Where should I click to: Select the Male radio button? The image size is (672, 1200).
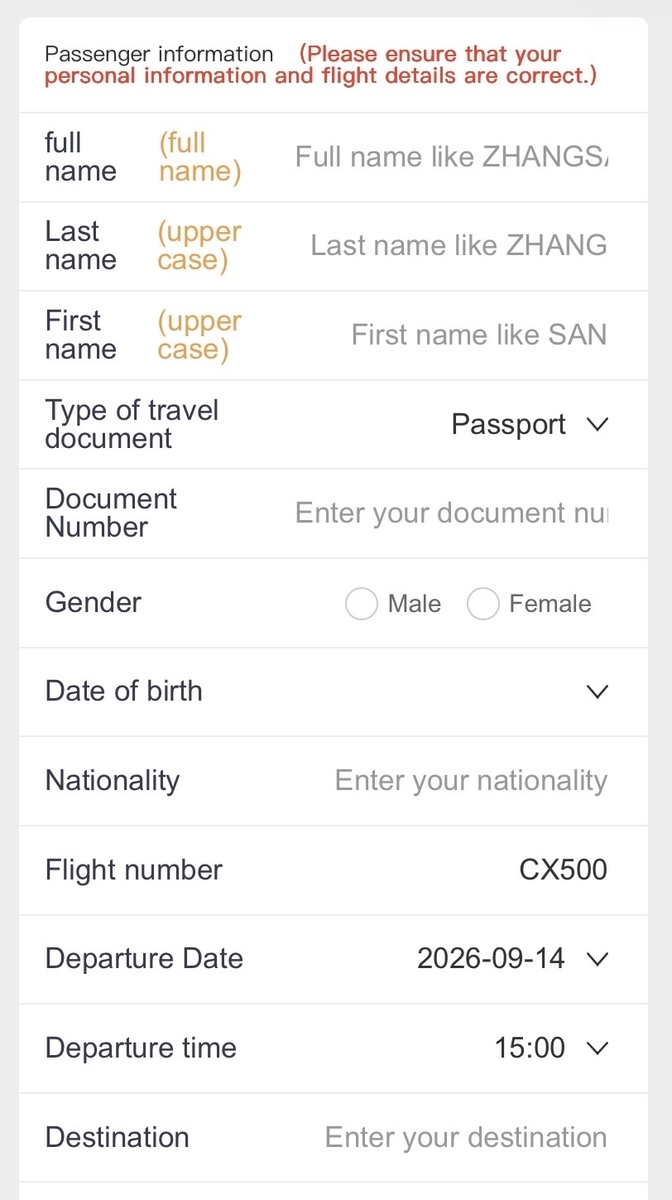point(361,603)
